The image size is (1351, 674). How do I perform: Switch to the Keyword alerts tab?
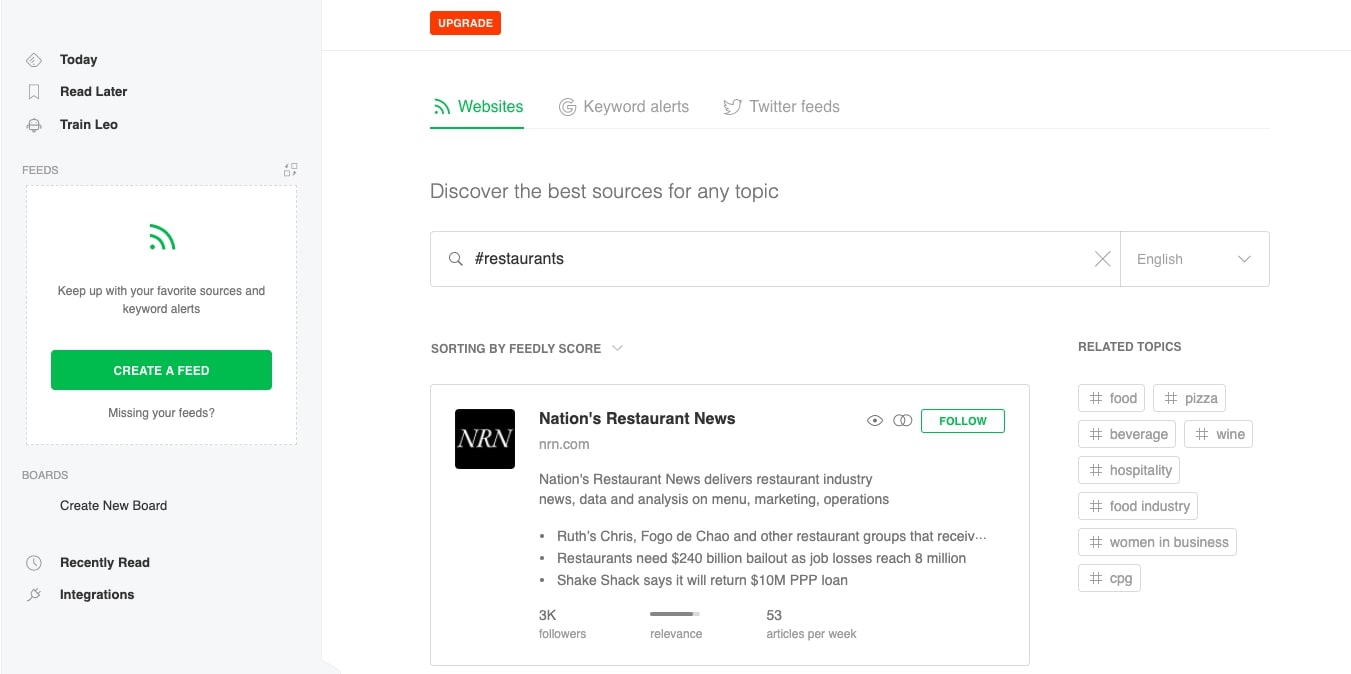pyautogui.click(x=624, y=106)
